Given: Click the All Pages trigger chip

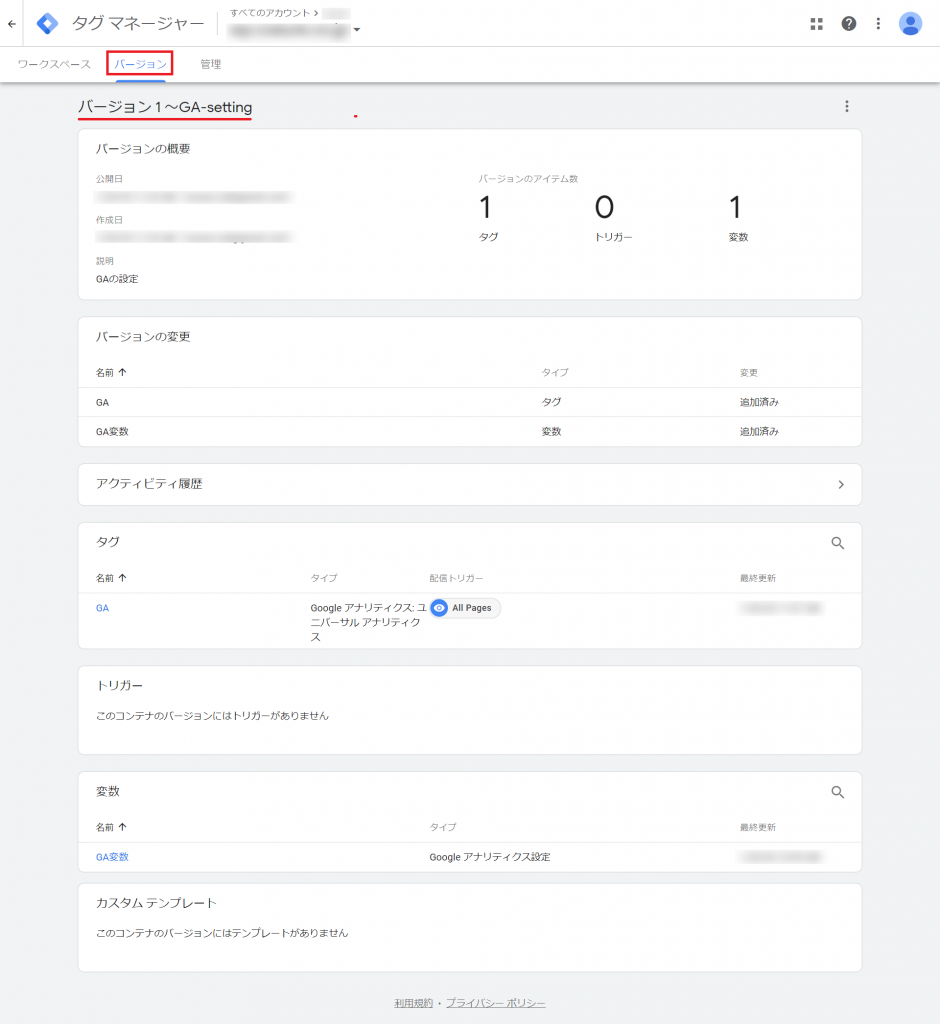Looking at the screenshot, I should click(x=465, y=608).
